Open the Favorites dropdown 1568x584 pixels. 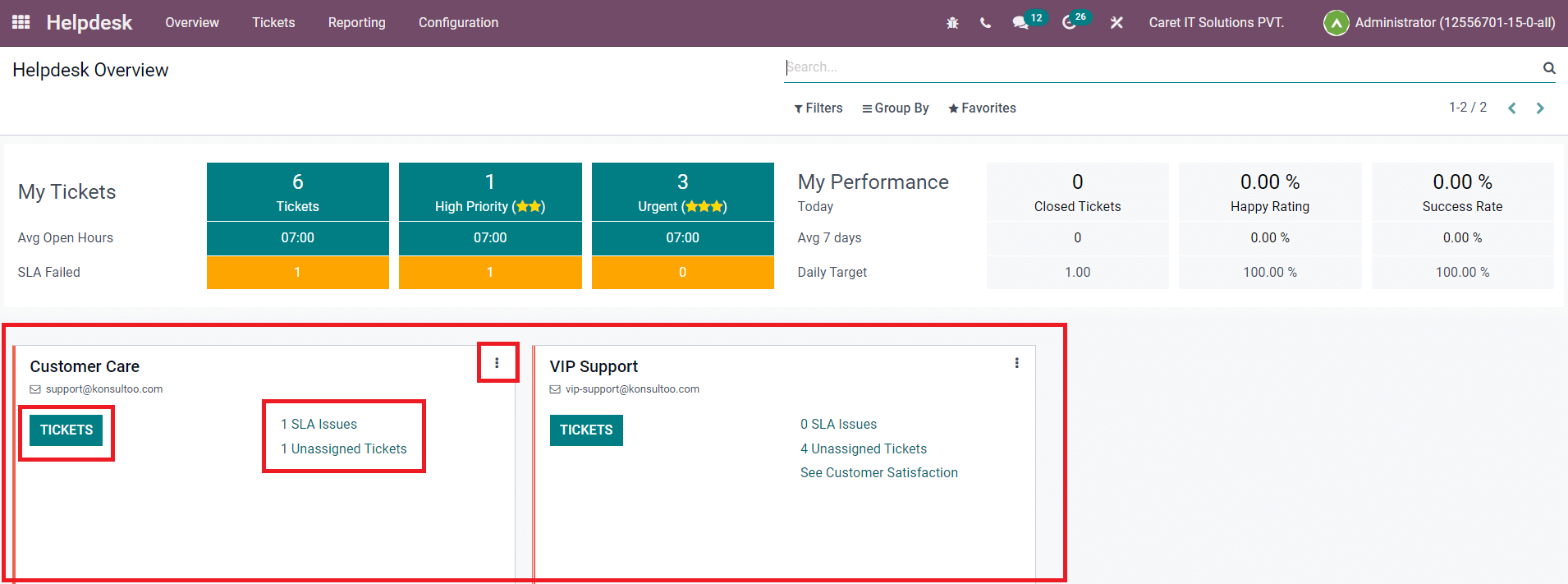coord(982,108)
